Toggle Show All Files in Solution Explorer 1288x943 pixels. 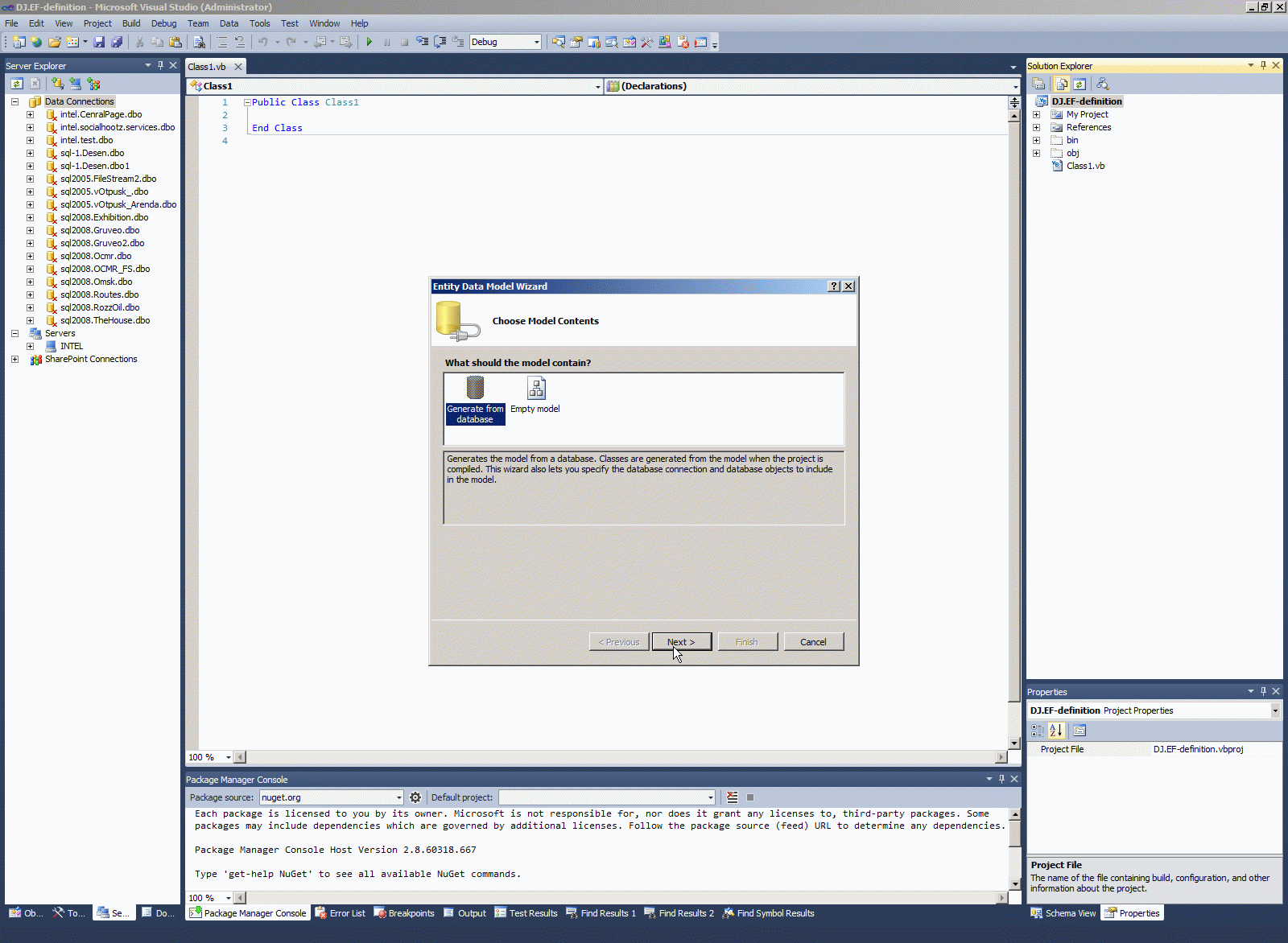1062,84
